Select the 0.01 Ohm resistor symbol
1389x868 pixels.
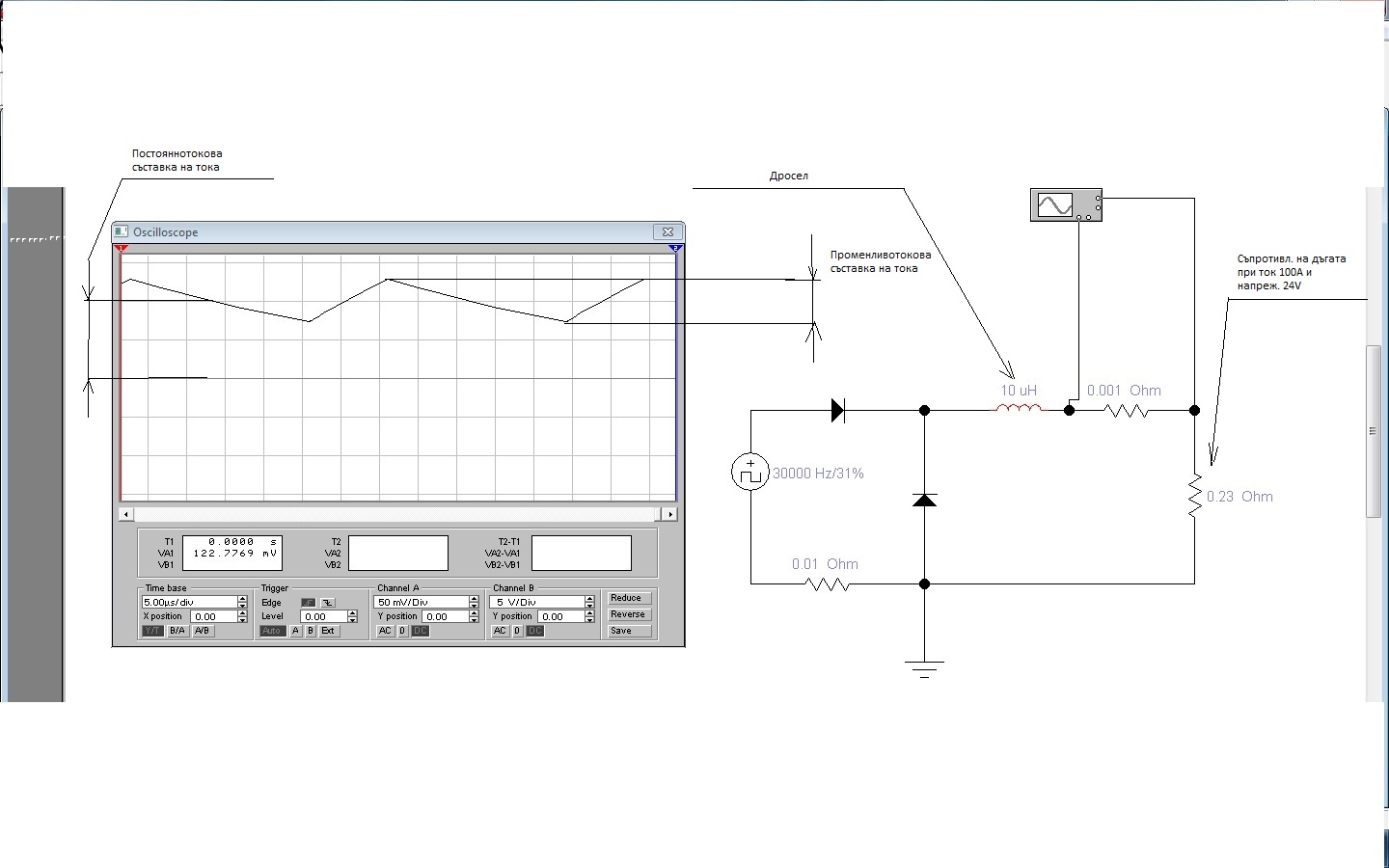click(827, 583)
